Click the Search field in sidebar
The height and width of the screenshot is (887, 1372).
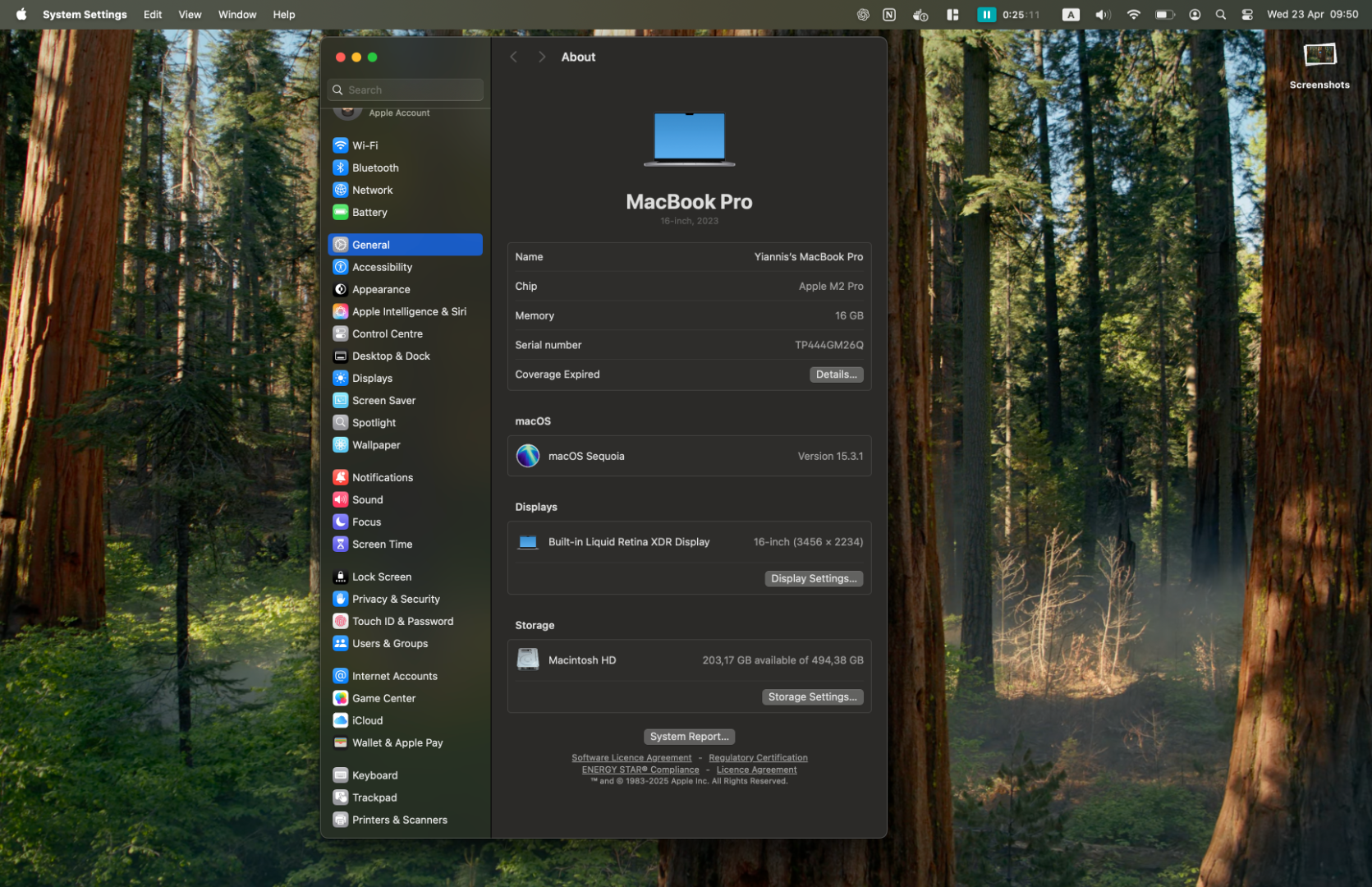(x=405, y=90)
